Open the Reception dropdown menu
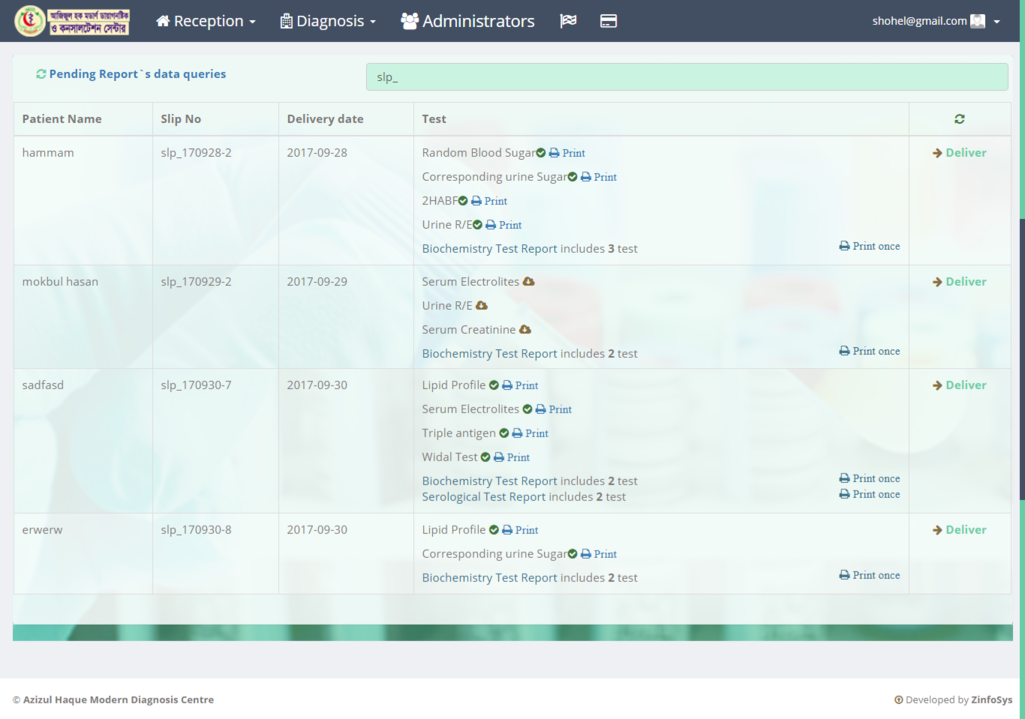 (206, 21)
